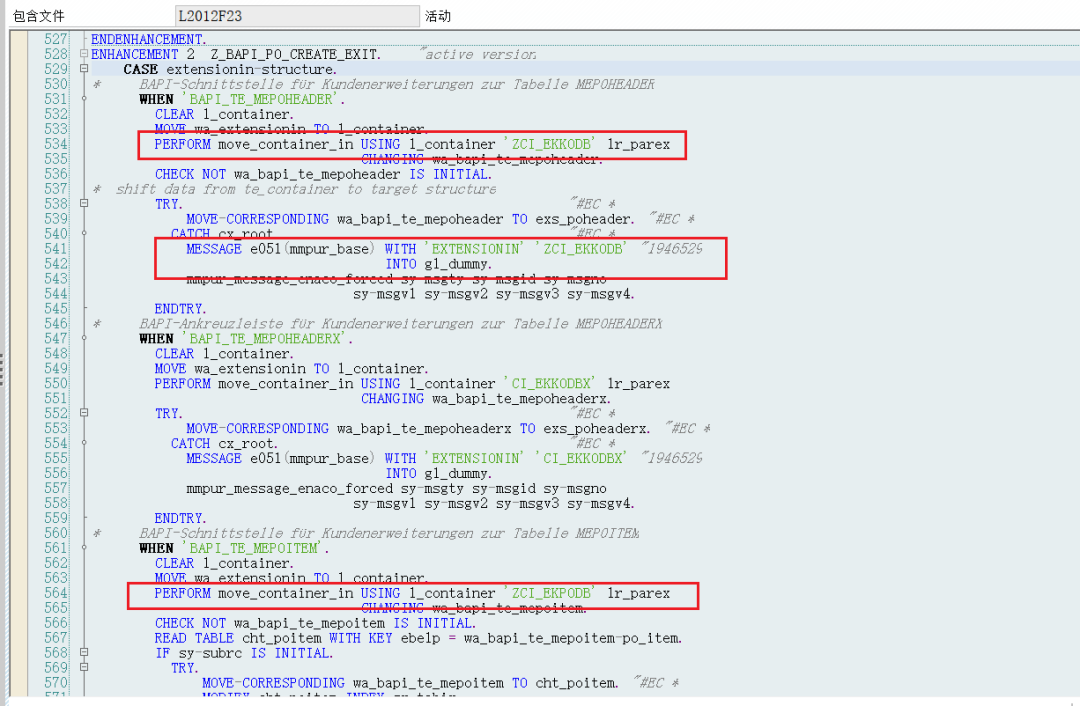This screenshot has height=706, width=1080.
Task: Click the BAPI-Schnittstelle MEPOITEM comment on line 560
Action: [x=389, y=533]
